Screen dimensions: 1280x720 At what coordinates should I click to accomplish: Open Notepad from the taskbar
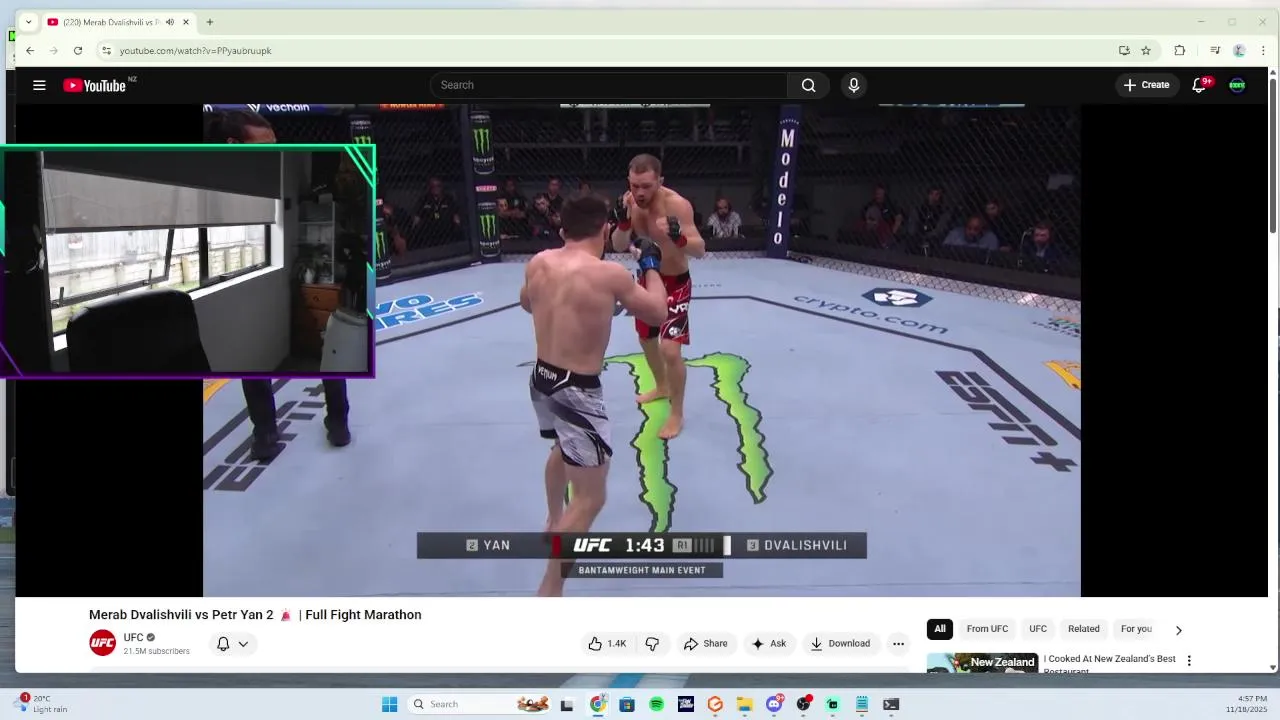coord(861,704)
